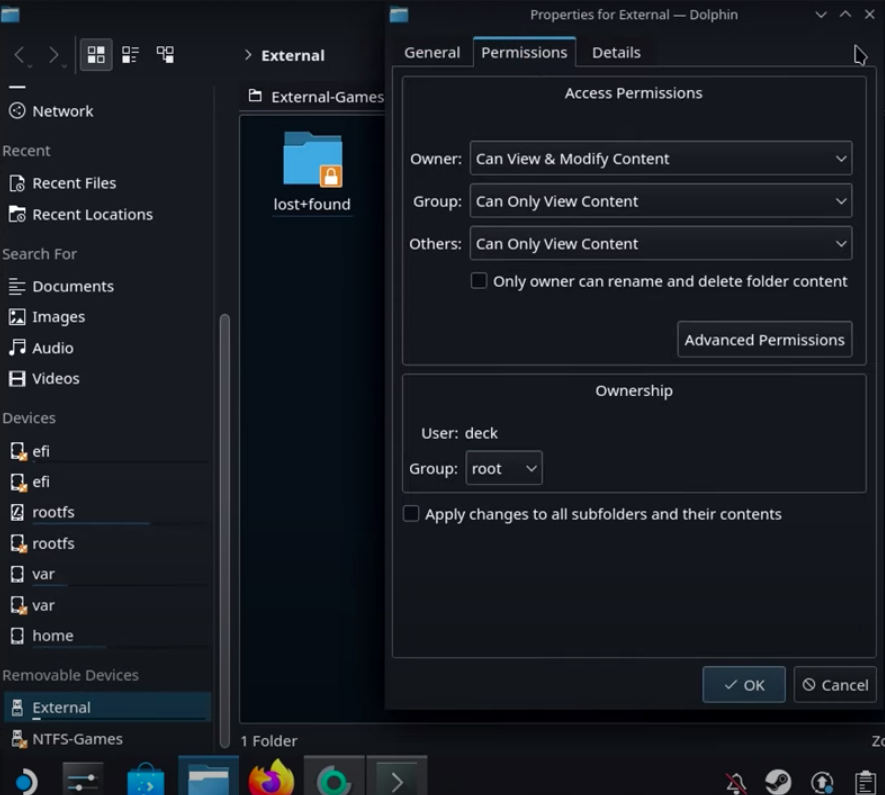Toggle Only owner can rename and delete checkbox

479,280
